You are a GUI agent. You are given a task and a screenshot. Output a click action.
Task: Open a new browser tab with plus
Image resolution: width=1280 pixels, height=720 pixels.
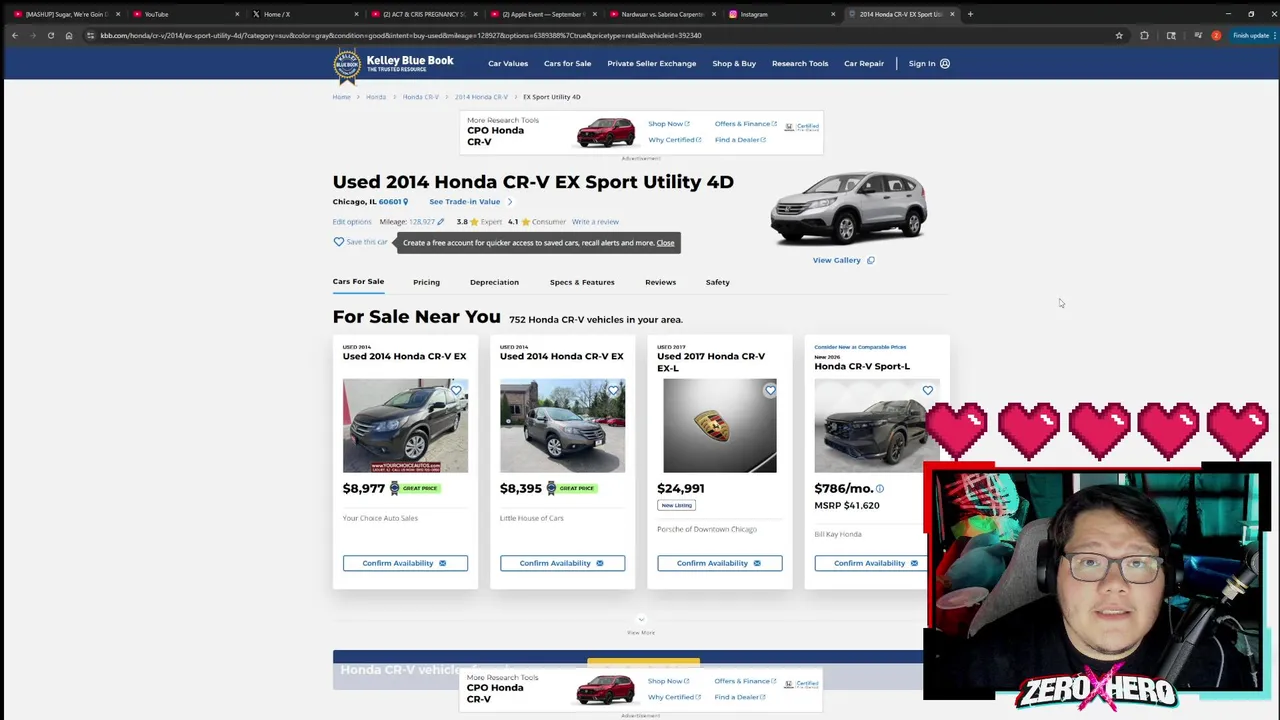click(x=970, y=14)
